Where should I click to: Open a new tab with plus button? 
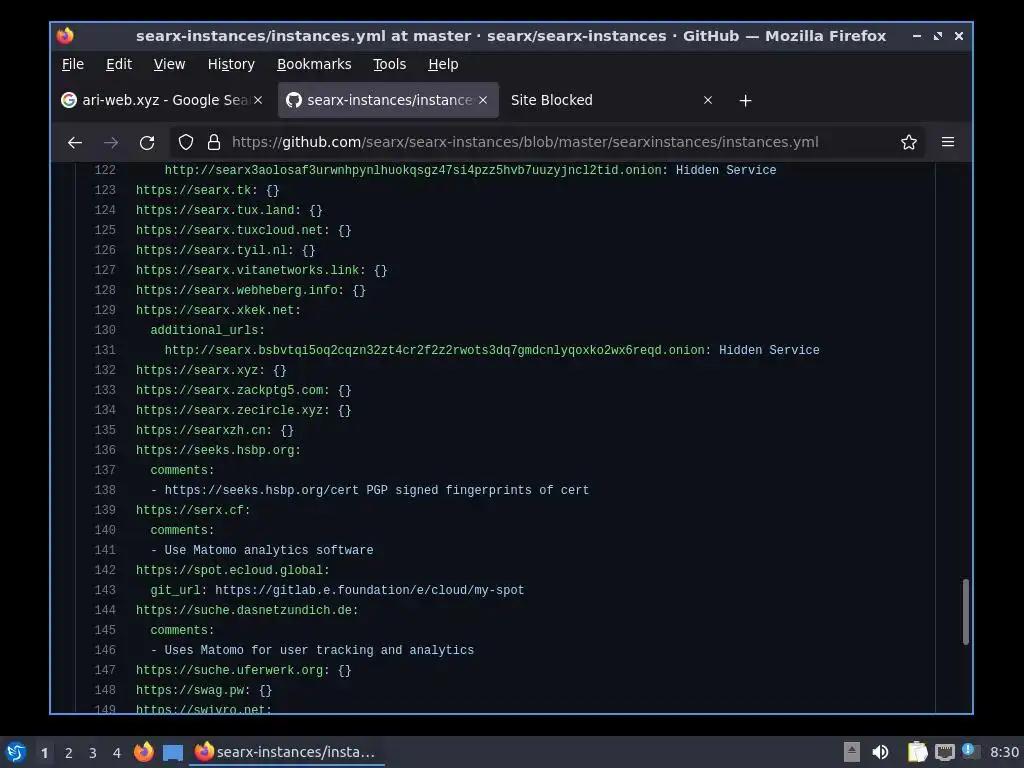point(745,101)
